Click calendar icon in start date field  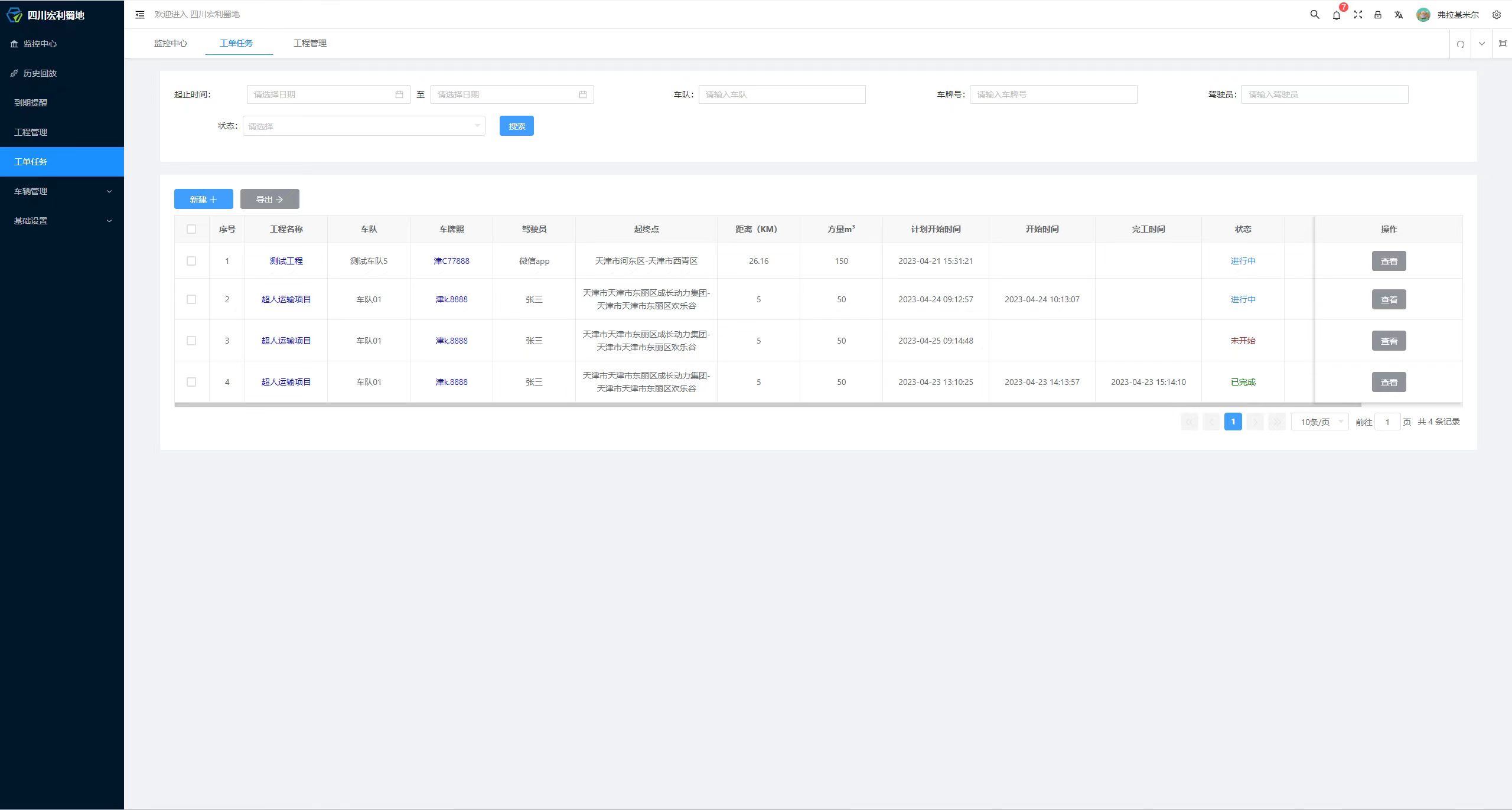399,94
